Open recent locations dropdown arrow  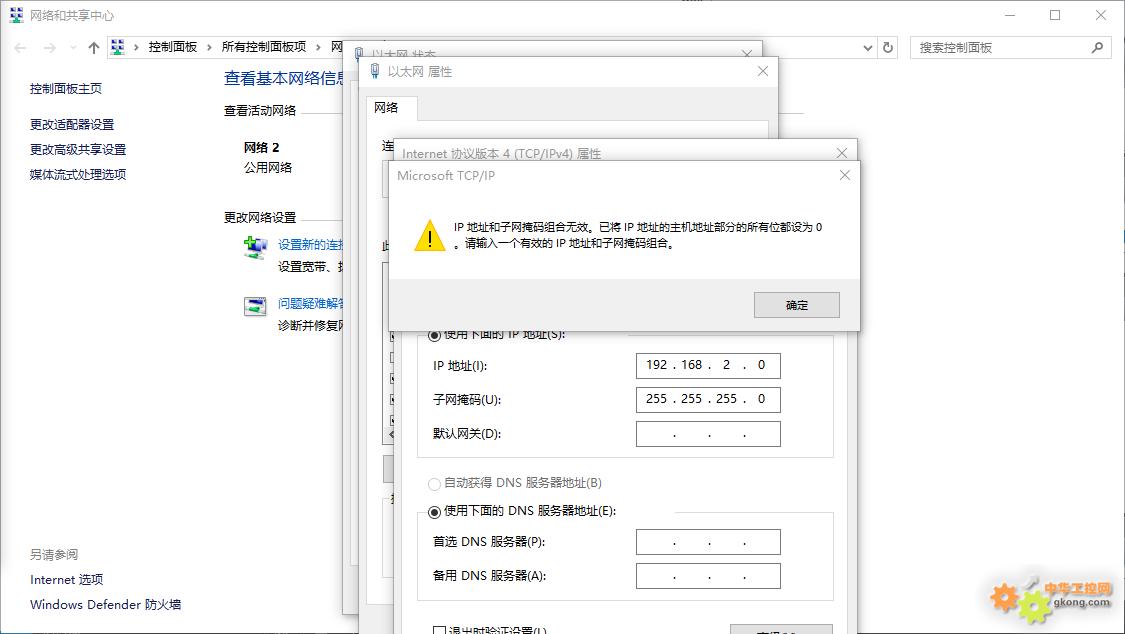[73, 48]
